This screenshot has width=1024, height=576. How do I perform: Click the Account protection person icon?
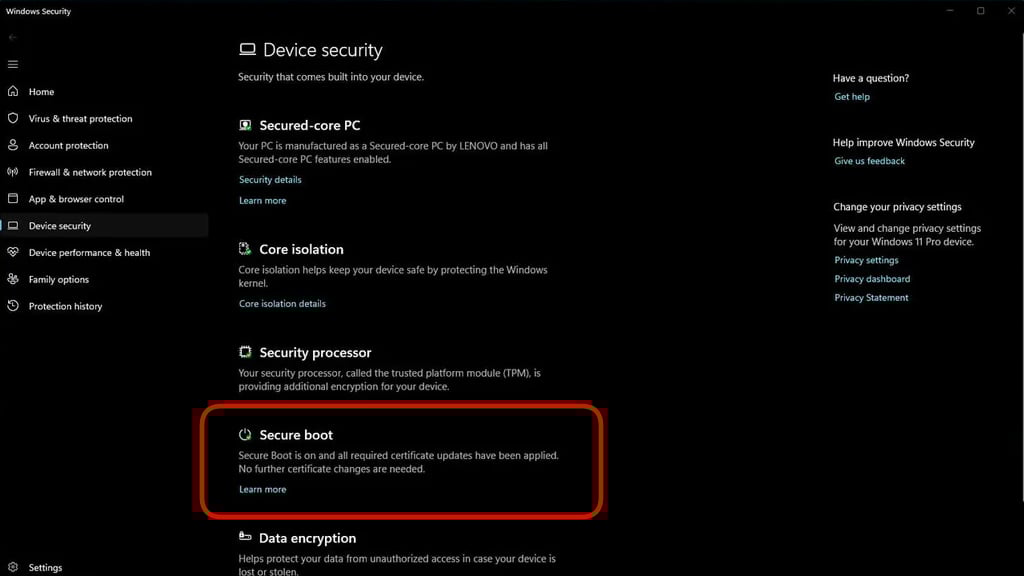(x=13, y=145)
